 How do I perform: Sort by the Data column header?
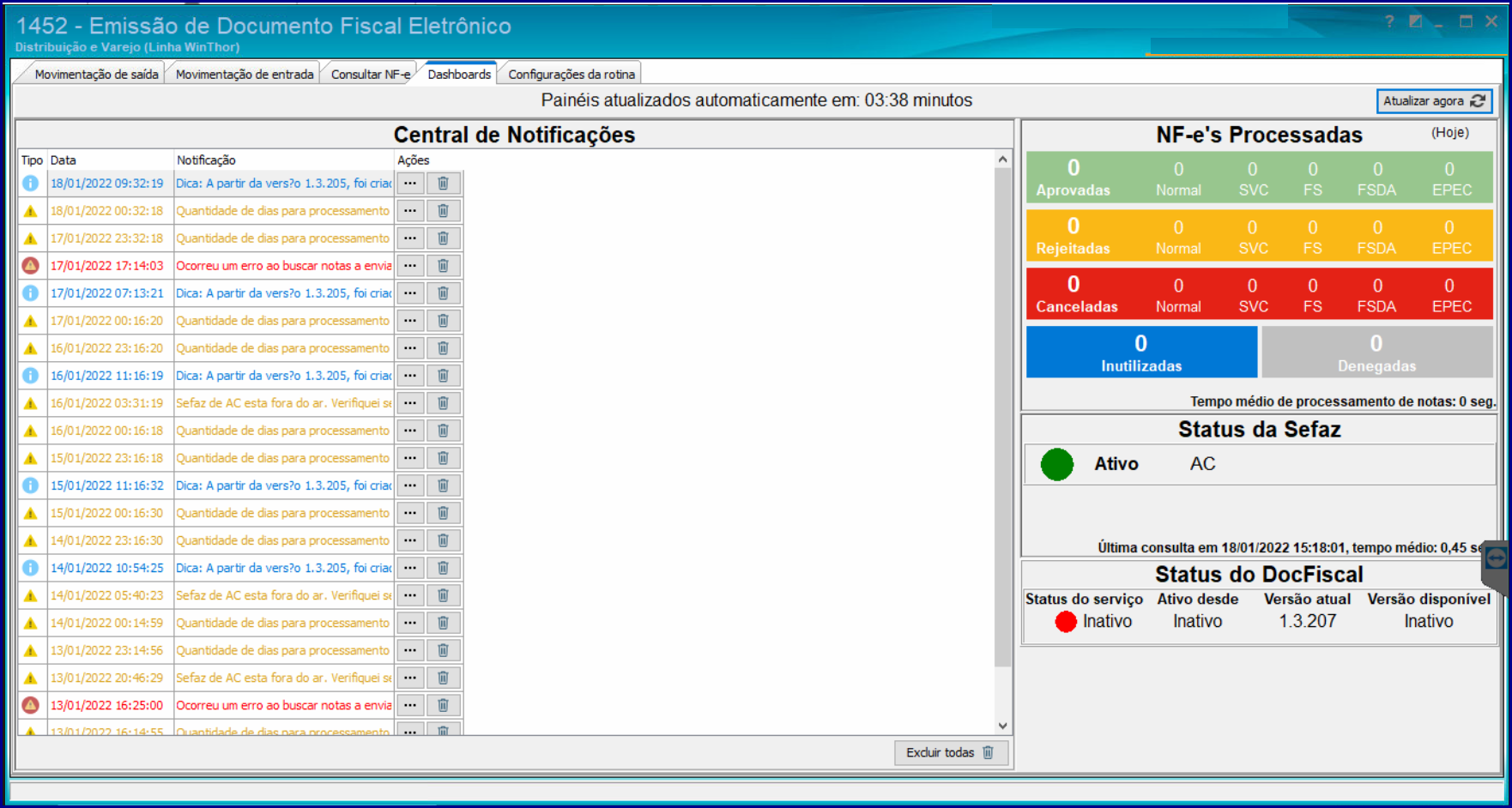(x=111, y=160)
